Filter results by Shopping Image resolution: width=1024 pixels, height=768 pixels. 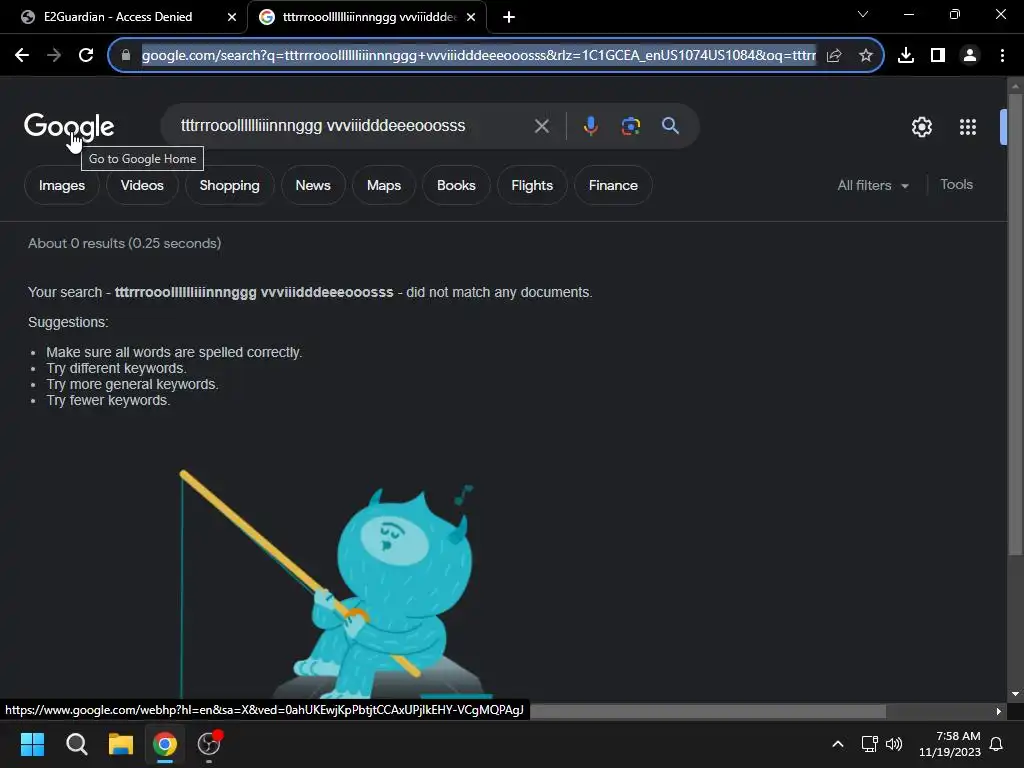(229, 185)
